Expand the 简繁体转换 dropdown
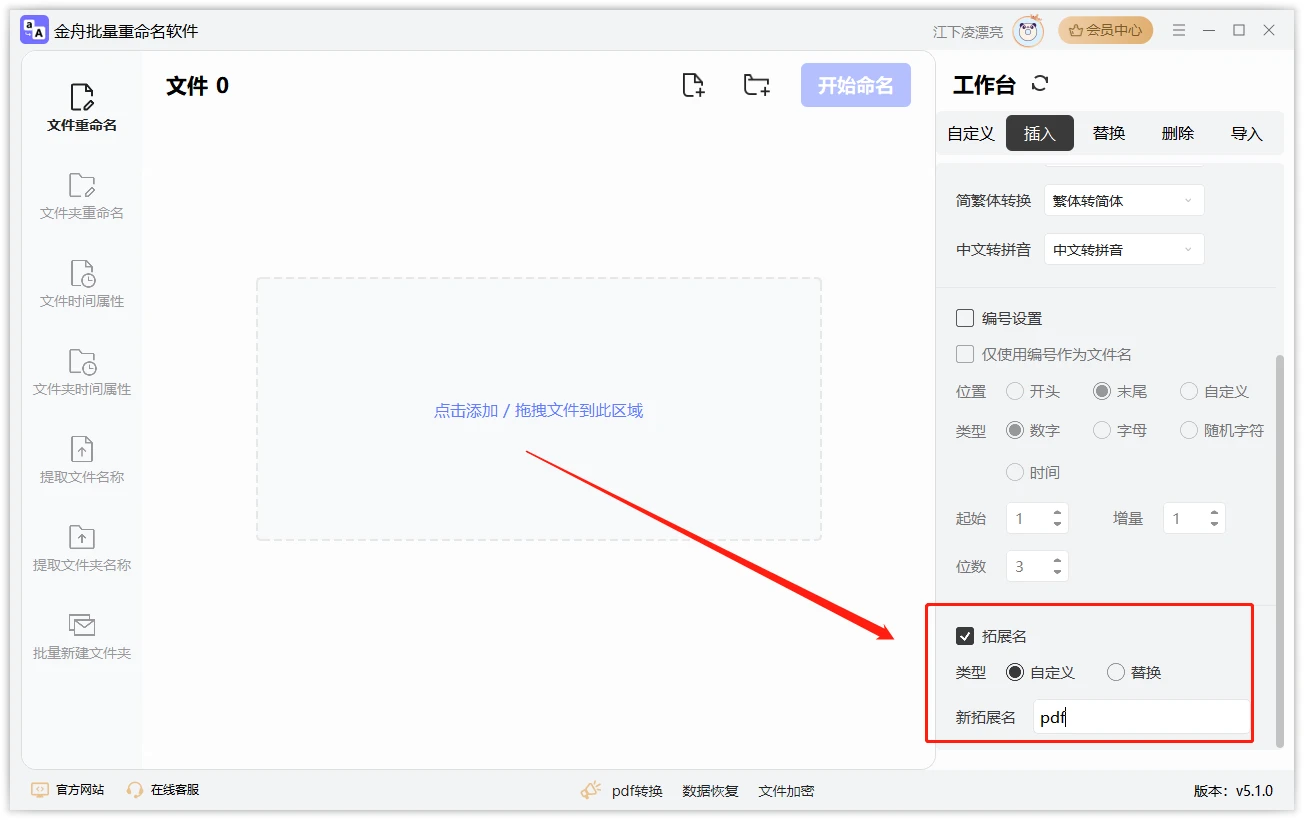This screenshot has width=1304, height=820. click(x=1123, y=201)
